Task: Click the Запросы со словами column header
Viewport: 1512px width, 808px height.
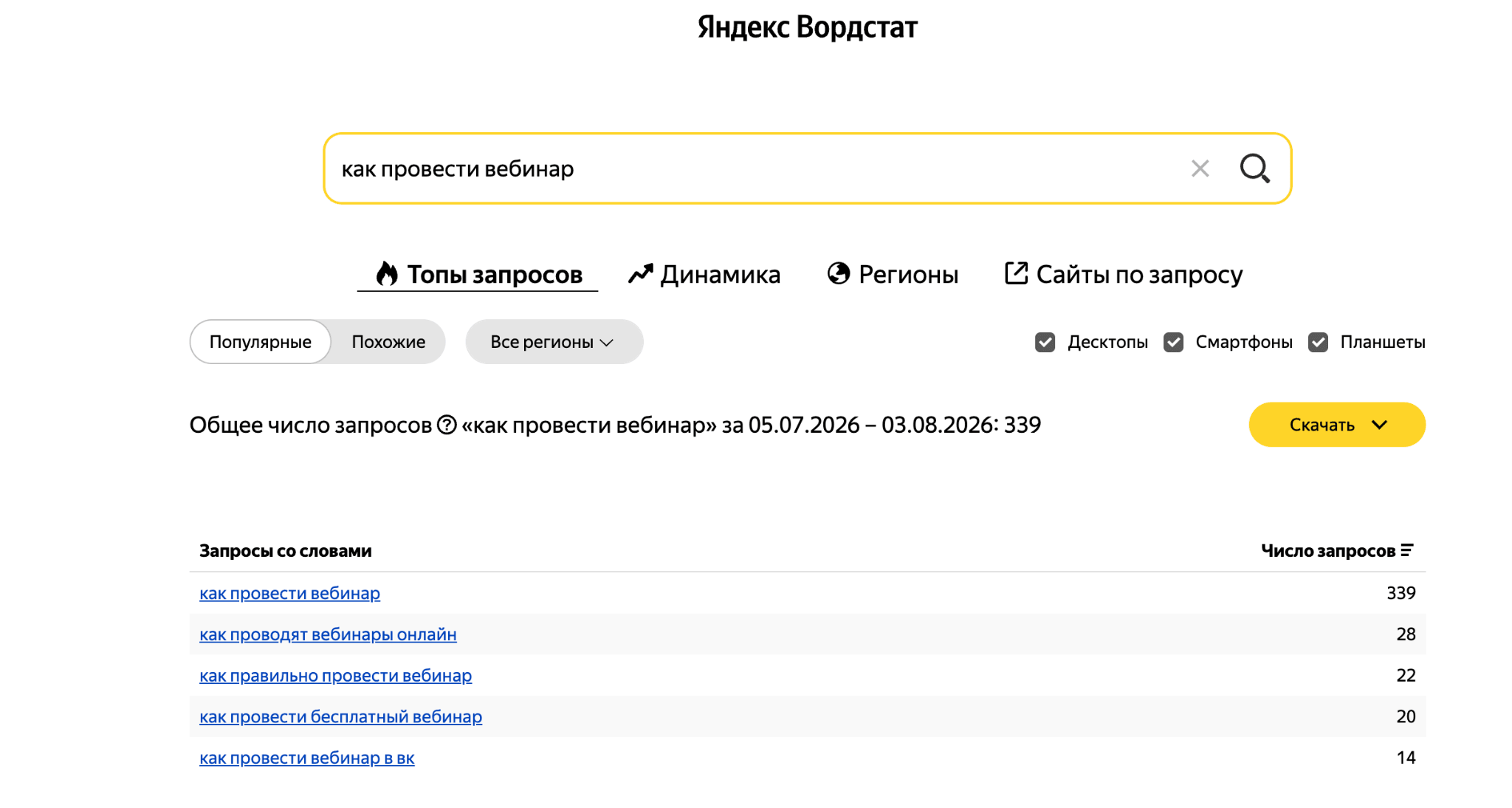Action: [x=286, y=551]
